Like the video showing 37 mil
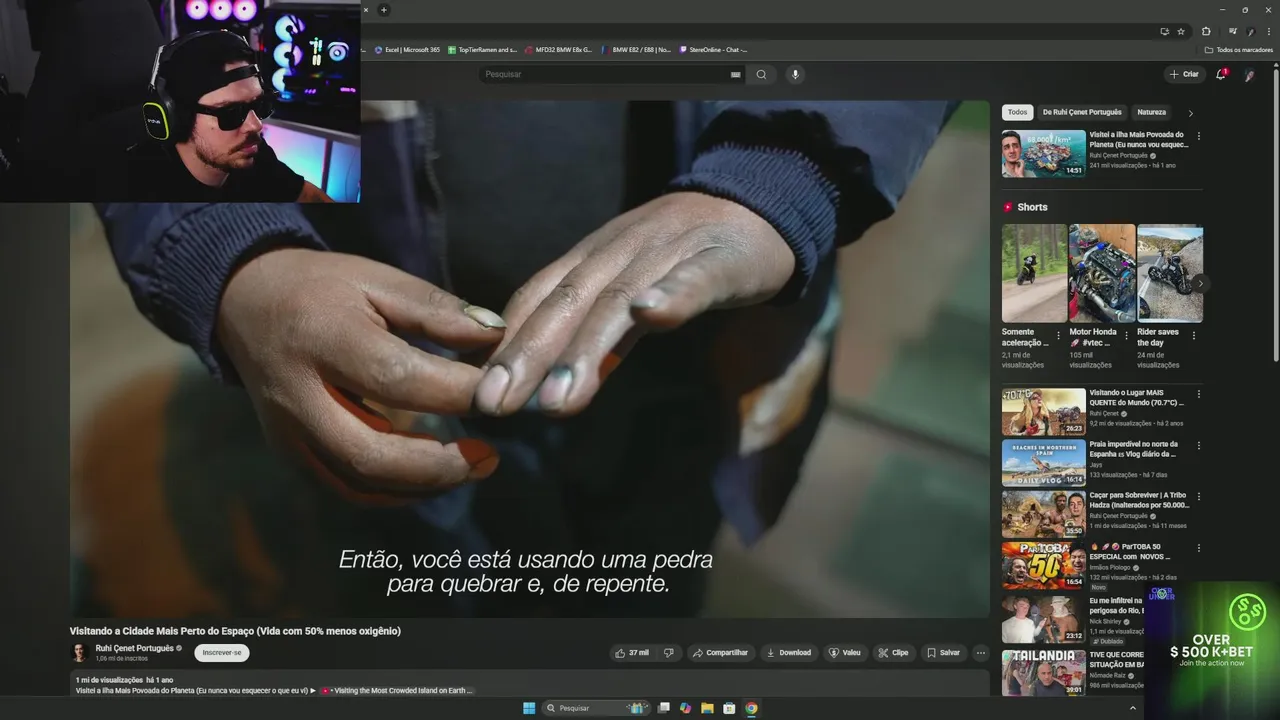Screen dimensions: 1280x720 (x=632, y=653)
